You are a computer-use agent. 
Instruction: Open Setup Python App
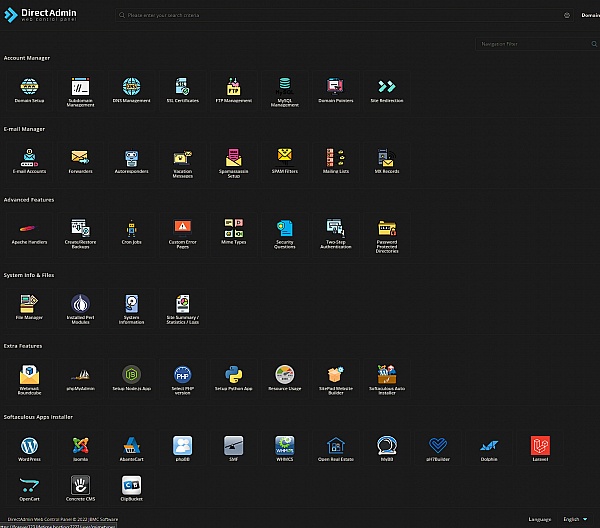click(x=233, y=379)
